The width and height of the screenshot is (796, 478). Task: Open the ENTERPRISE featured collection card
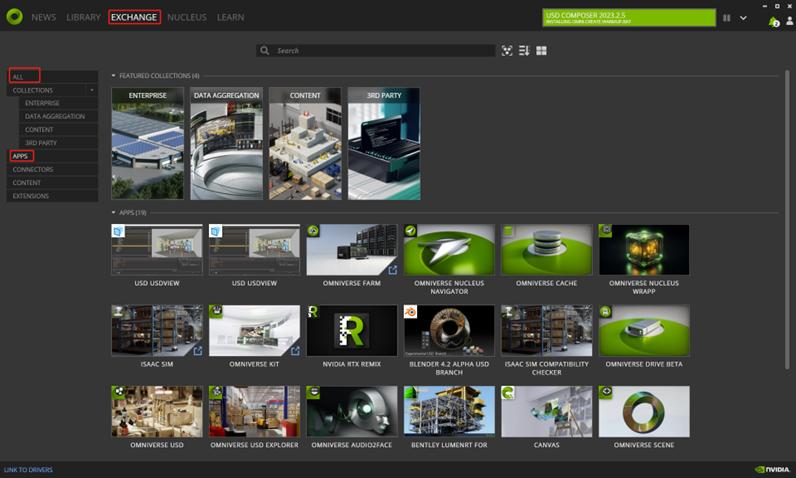pos(147,144)
